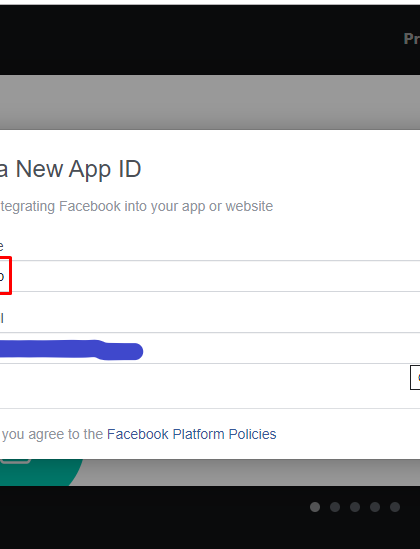
Task: Jump to the third carousel dot
Action: click(x=355, y=507)
